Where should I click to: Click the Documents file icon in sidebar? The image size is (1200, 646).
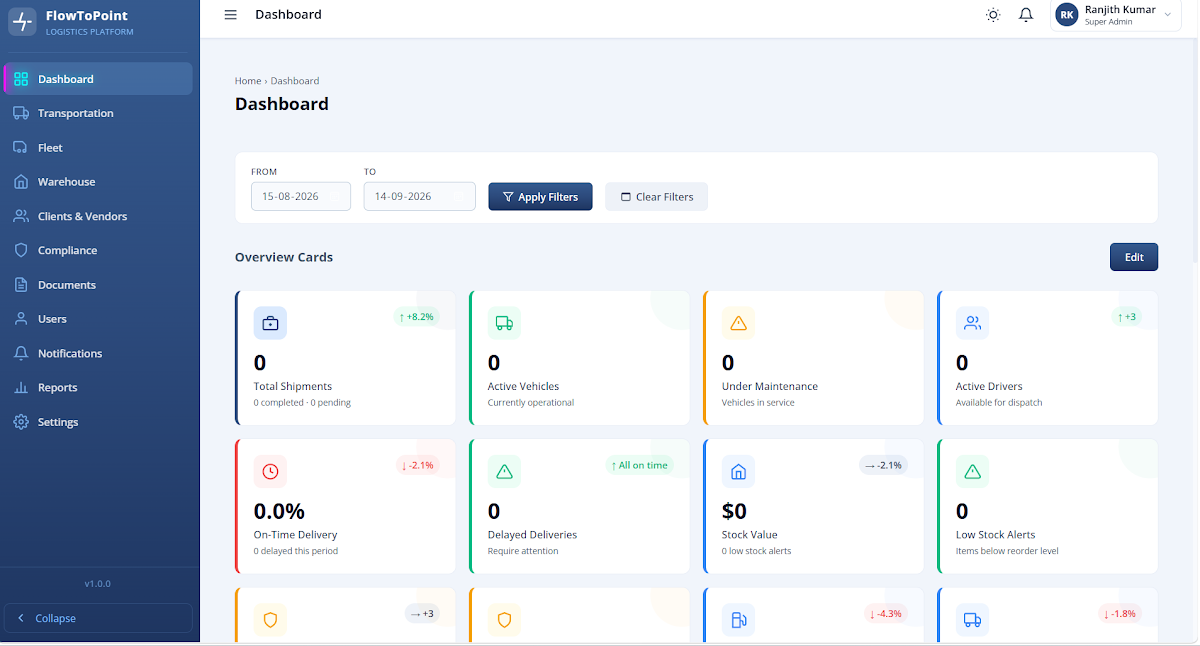click(21, 285)
